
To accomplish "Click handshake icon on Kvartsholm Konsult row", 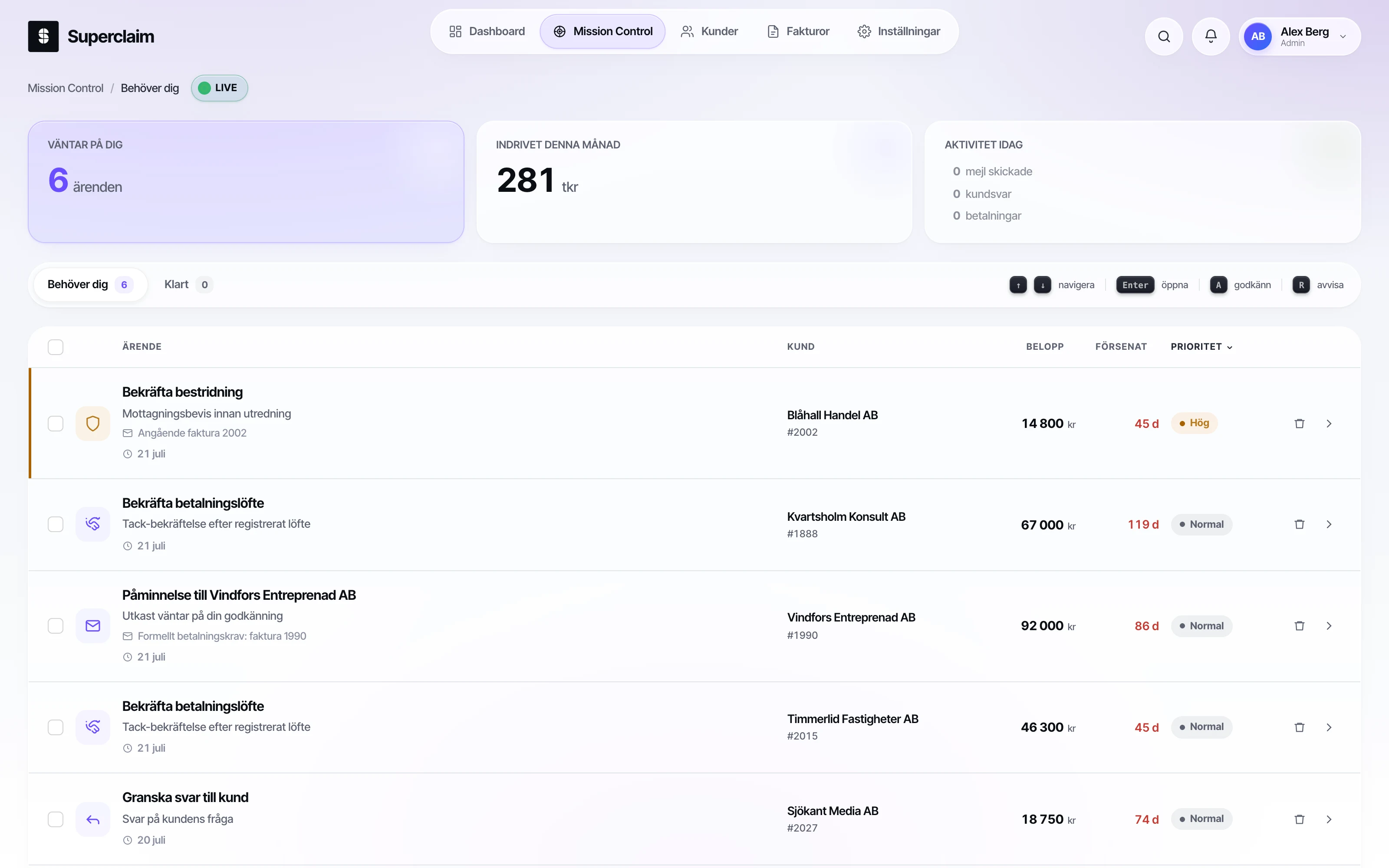I will tap(92, 524).
